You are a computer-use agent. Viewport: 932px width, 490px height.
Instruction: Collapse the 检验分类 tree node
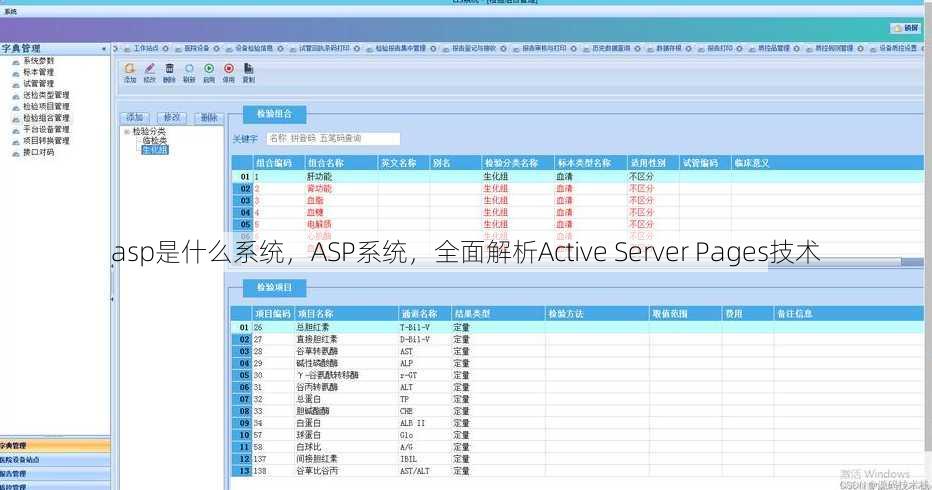coord(127,131)
